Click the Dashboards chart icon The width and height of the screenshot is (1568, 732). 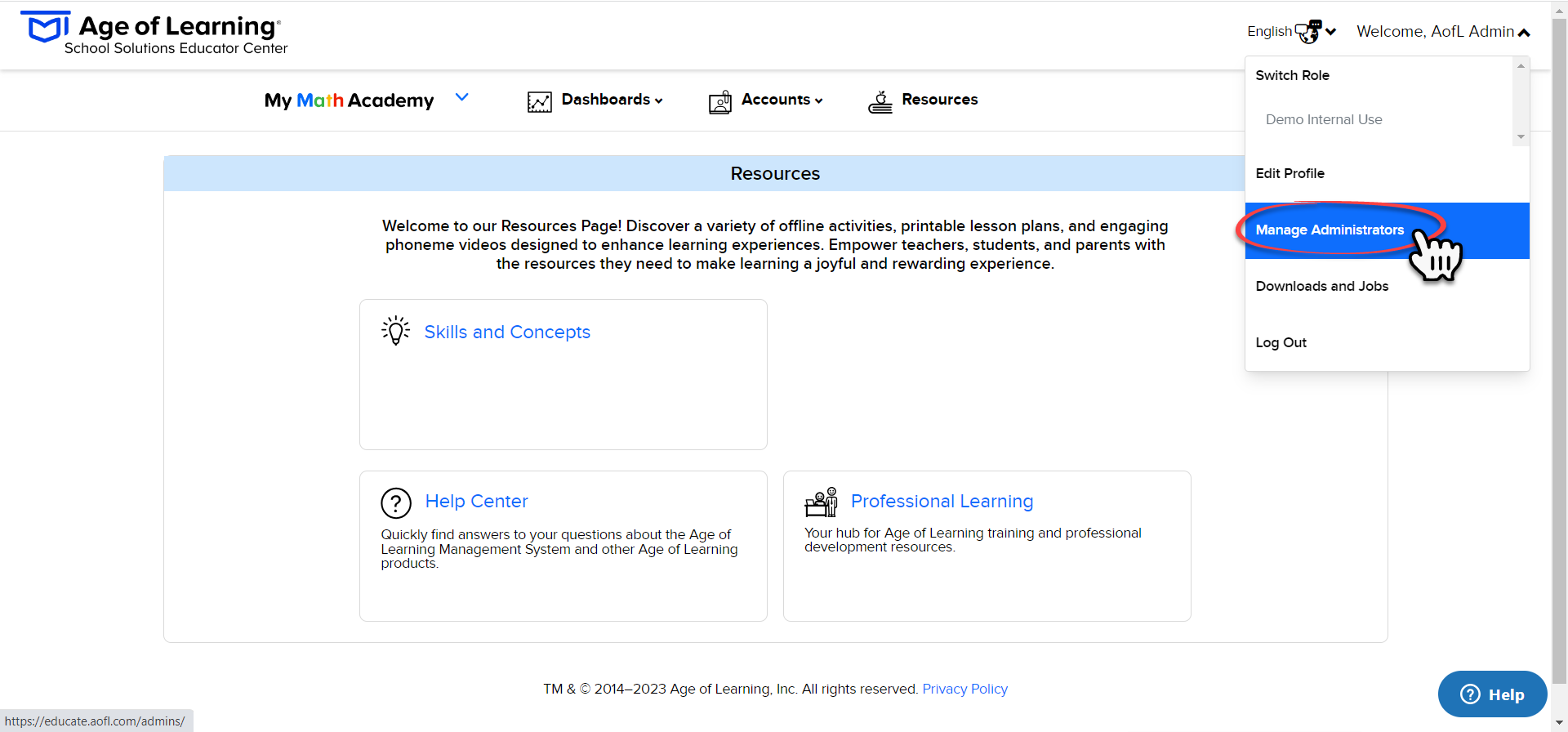point(540,101)
